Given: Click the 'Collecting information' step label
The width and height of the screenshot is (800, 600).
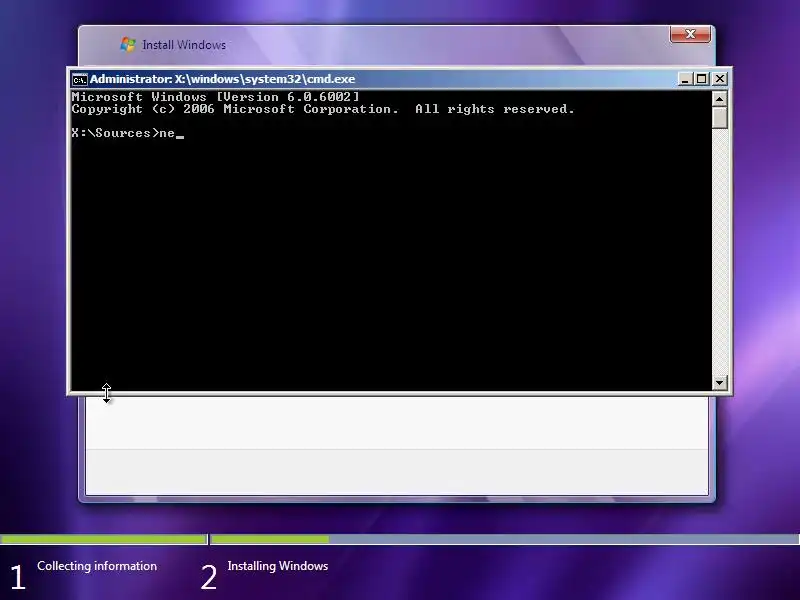Looking at the screenshot, I should pyautogui.click(x=97, y=566).
